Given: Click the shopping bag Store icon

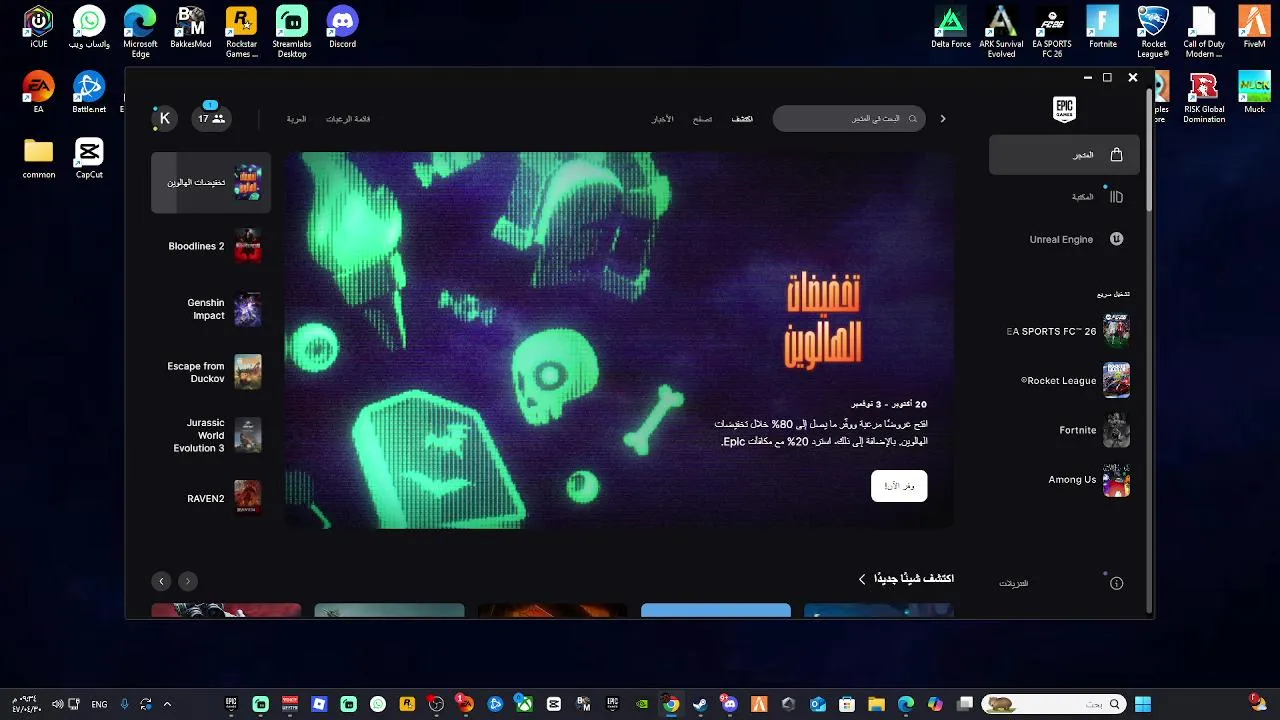Looking at the screenshot, I should [x=1117, y=155].
